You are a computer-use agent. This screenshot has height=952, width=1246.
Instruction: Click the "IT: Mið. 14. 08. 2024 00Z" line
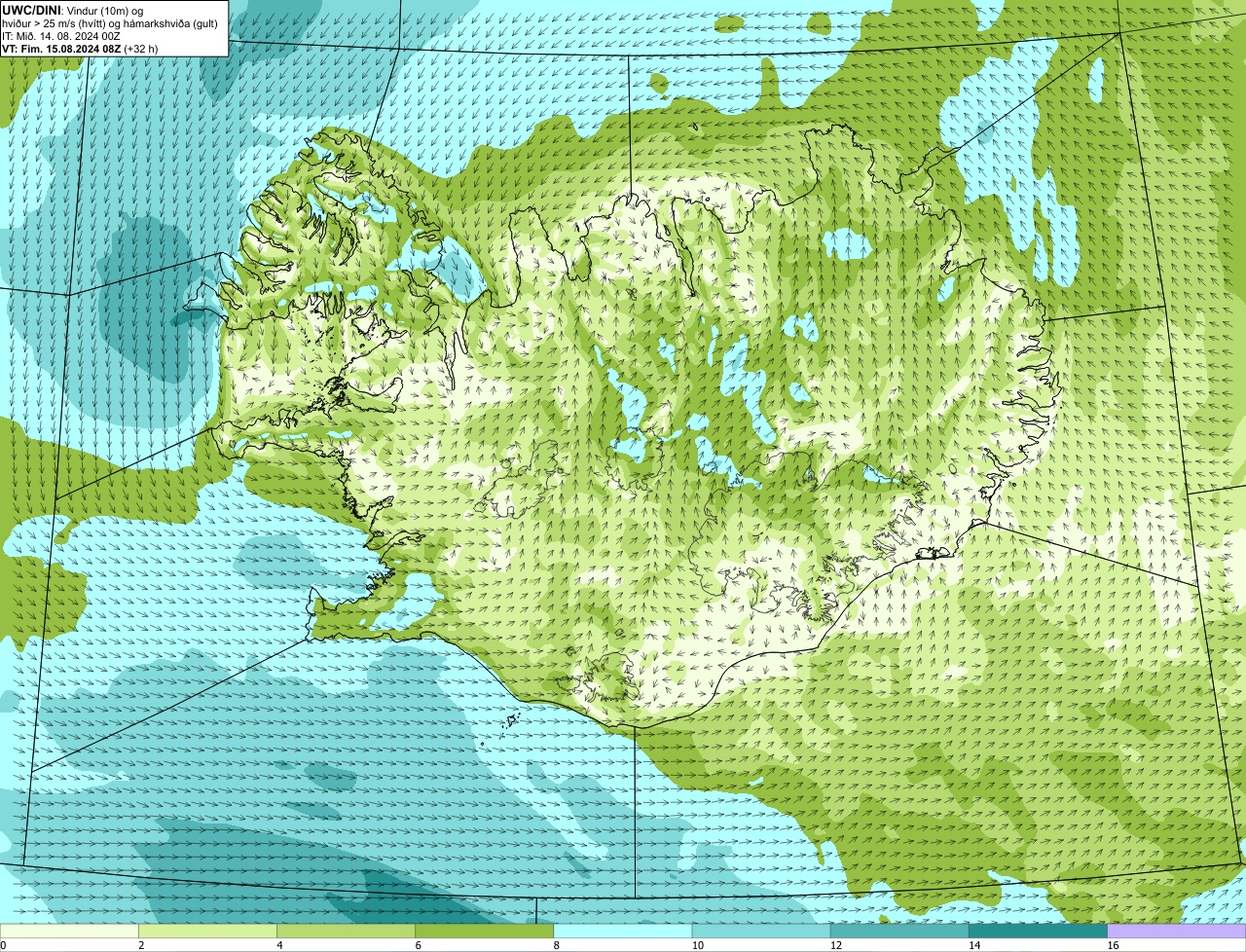pos(61,36)
